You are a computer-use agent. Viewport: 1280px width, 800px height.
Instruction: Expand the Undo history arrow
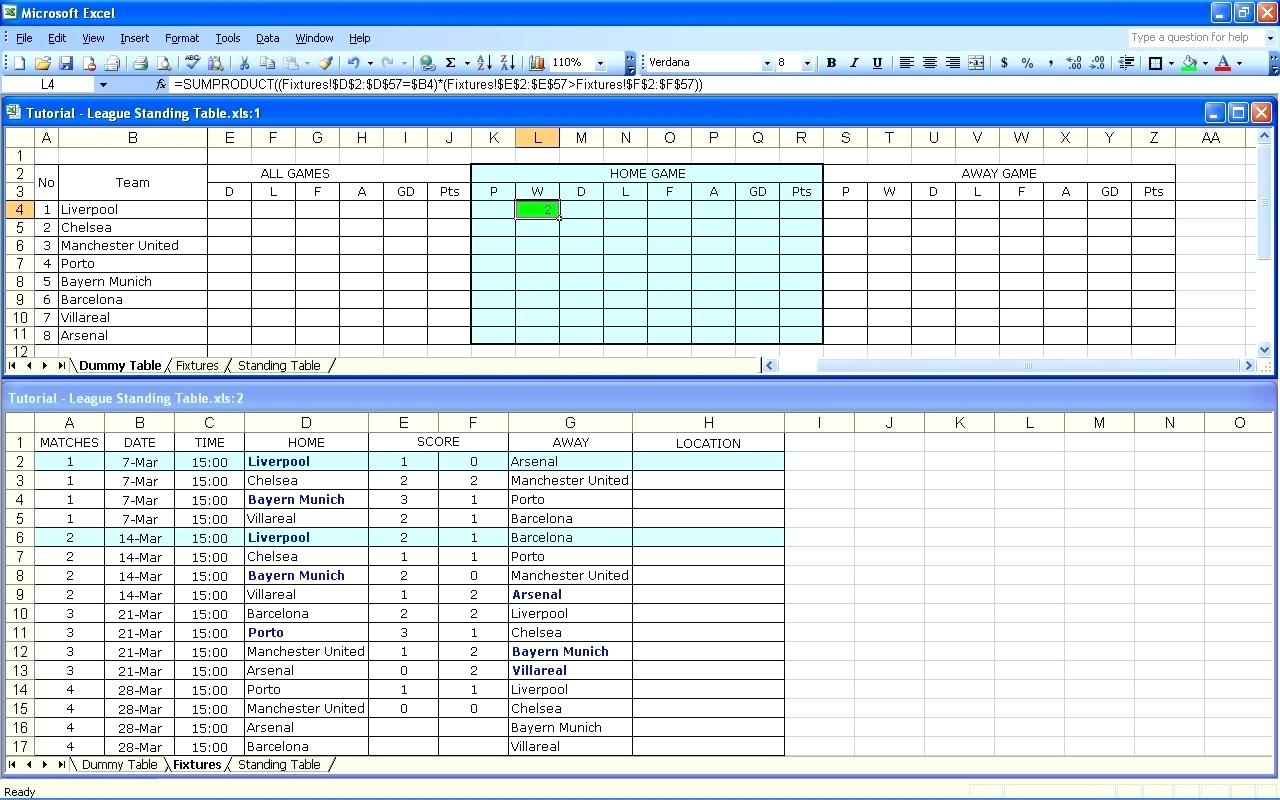pos(369,63)
